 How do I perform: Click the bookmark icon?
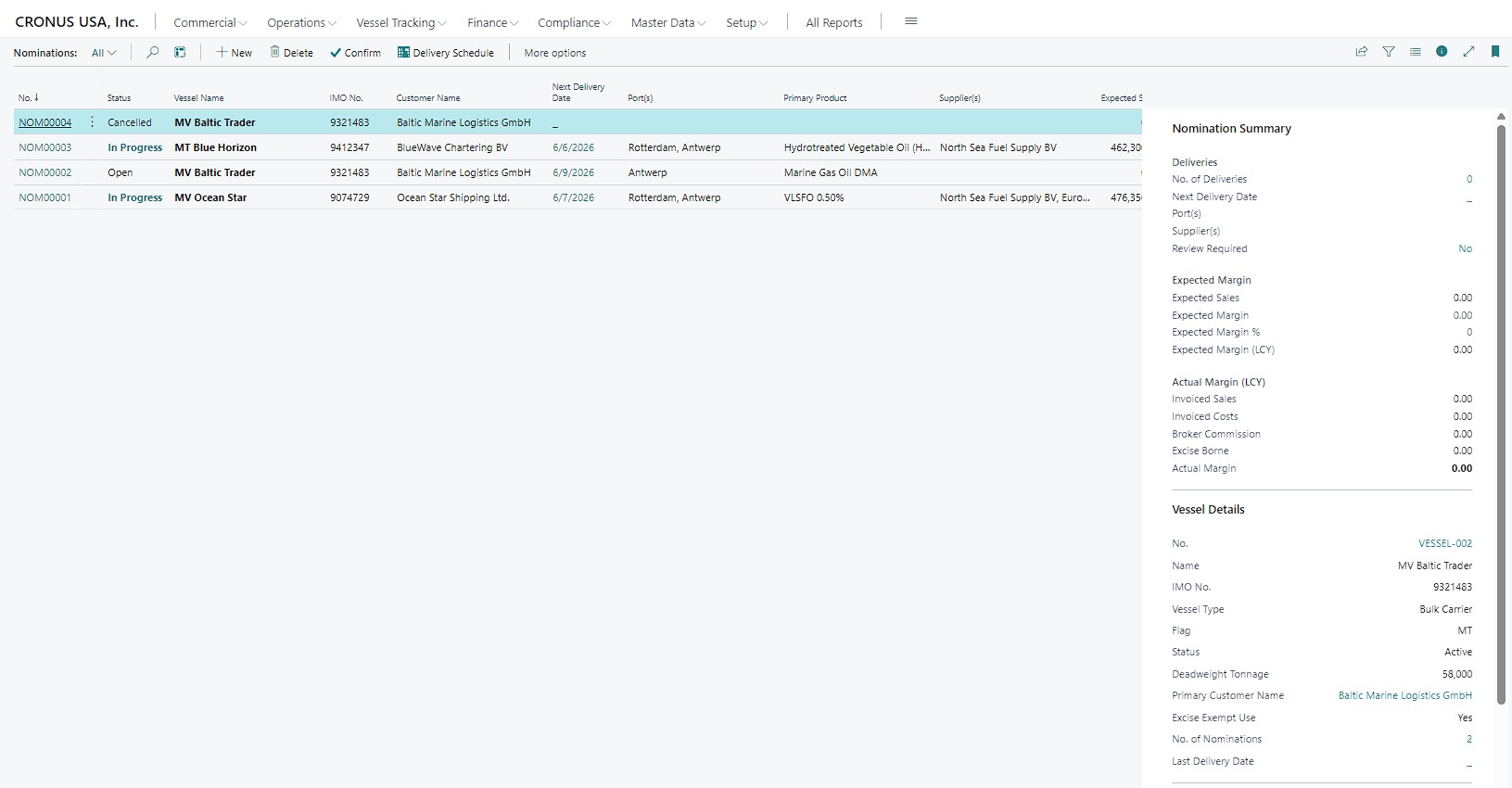[x=1495, y=52]
